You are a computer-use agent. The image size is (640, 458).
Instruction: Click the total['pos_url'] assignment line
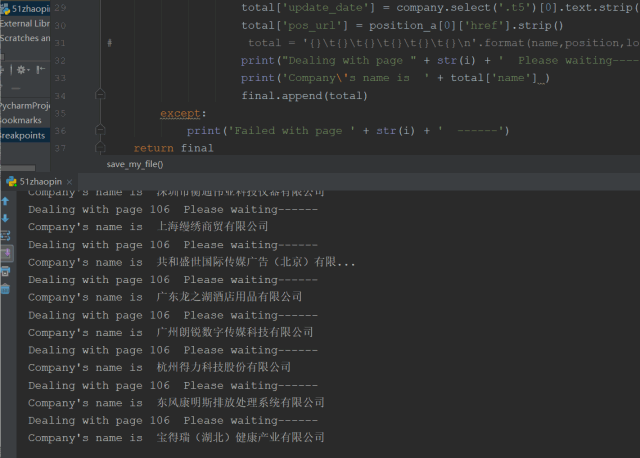coord(402,25)
